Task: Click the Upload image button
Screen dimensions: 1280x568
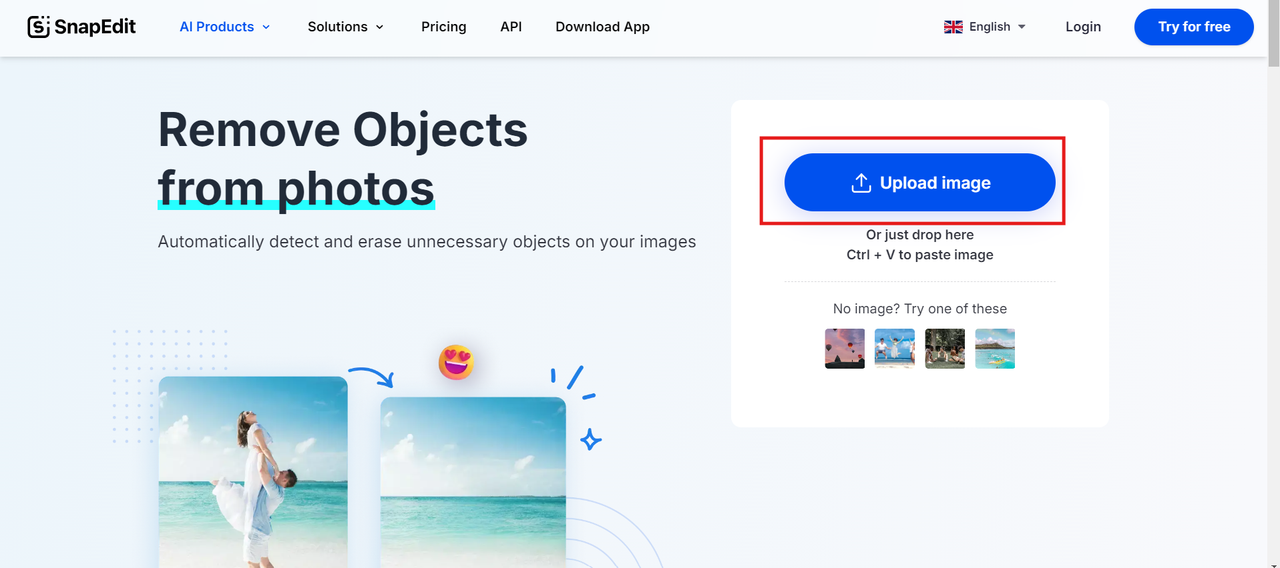Action: coord(919,183)
